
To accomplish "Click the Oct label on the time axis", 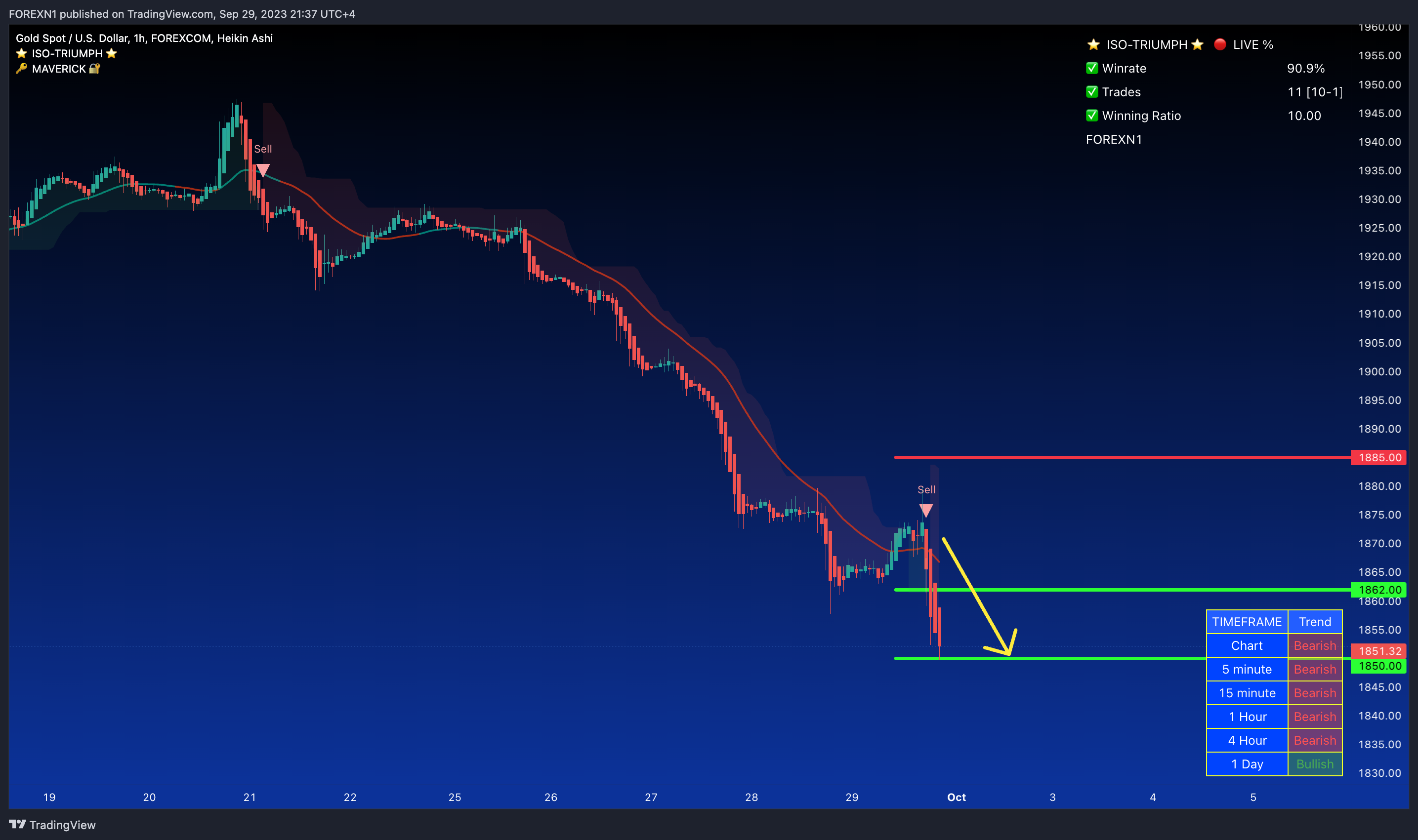I will [x=957, y=797].
